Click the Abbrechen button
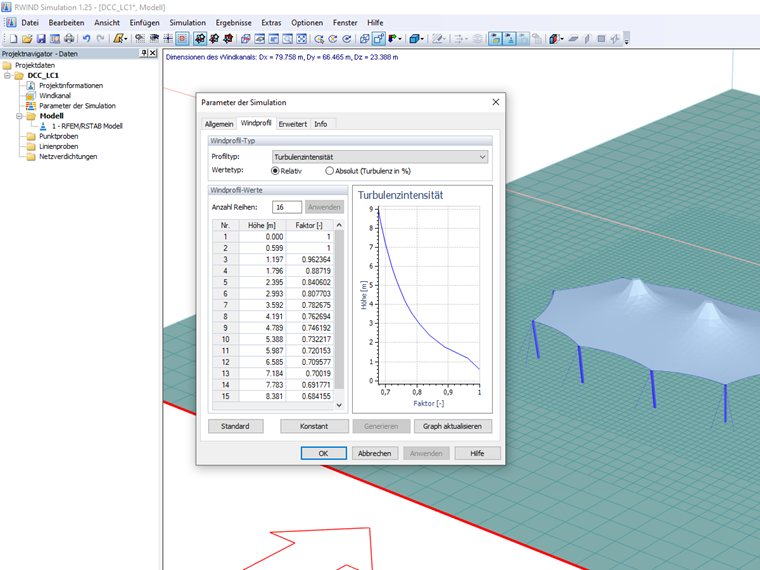Image resolution: width=760 pixels, height=570 pixels. pos(375,453)
